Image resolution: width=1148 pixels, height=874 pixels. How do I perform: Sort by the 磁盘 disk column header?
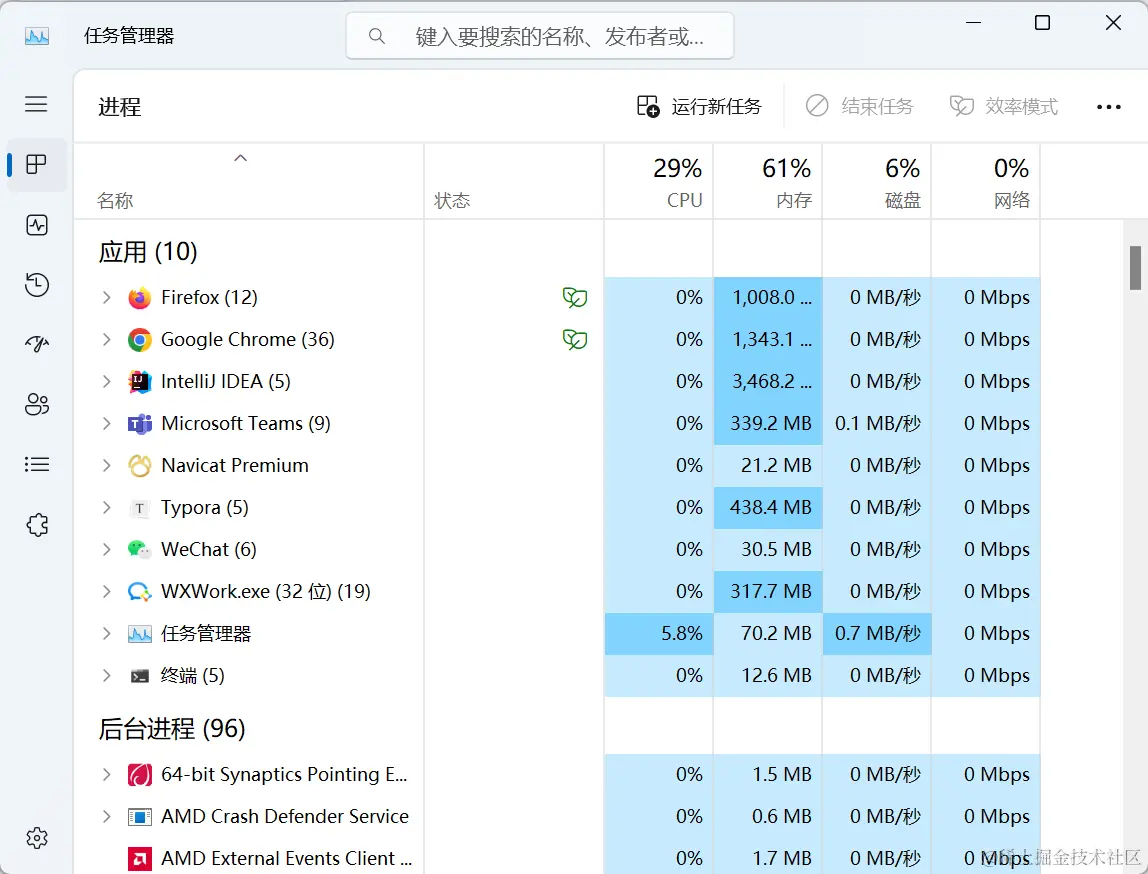(877, 182)
